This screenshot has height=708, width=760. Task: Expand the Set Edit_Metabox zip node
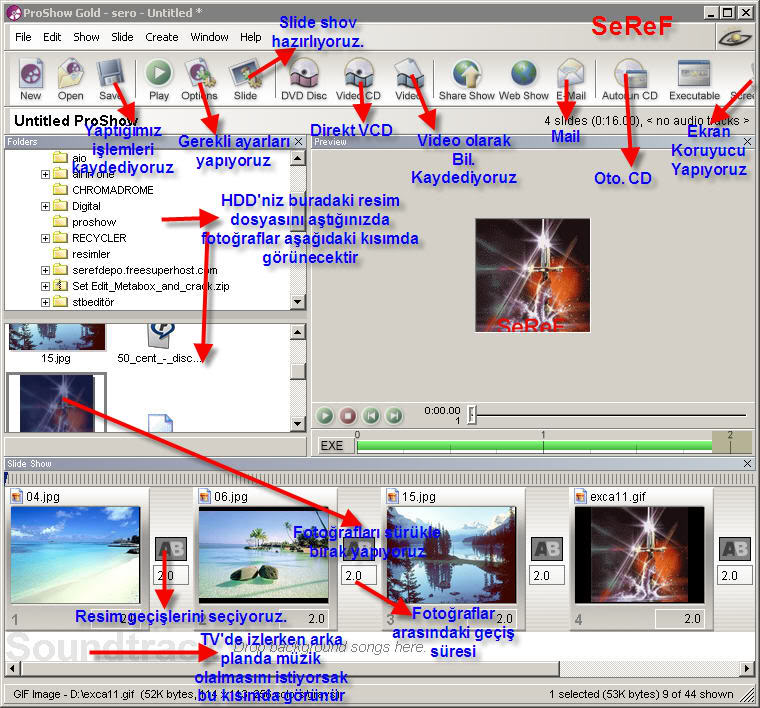[x=45, y=286]
